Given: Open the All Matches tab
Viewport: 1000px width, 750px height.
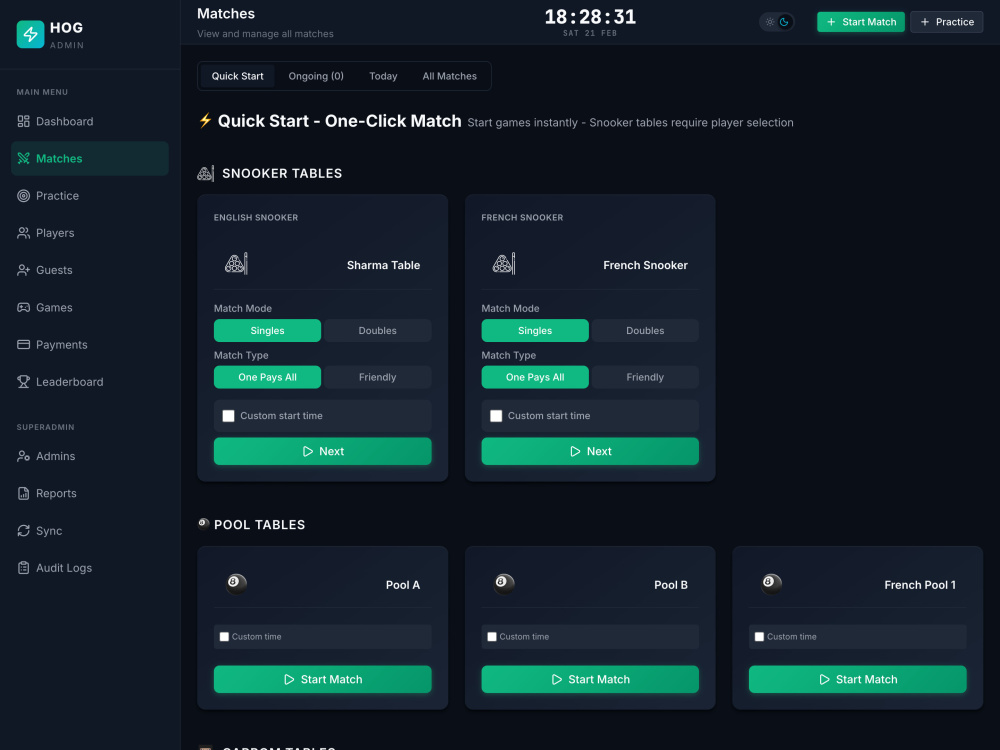Looking at the screenshot, I should [450, 76].
